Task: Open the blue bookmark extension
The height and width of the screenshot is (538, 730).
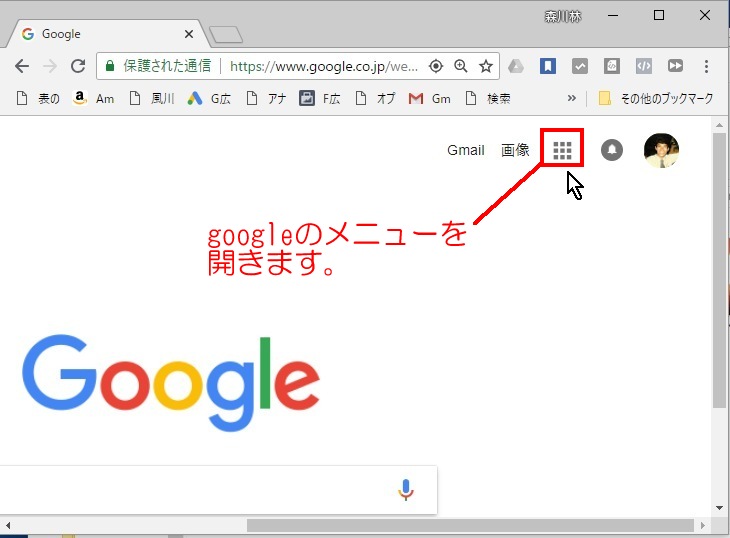Action: [548, 66]
